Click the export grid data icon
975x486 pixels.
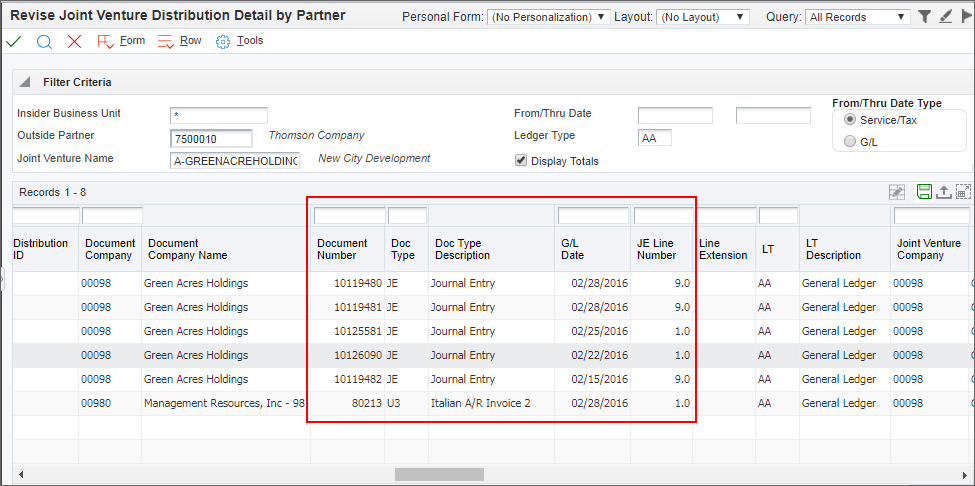944,192
